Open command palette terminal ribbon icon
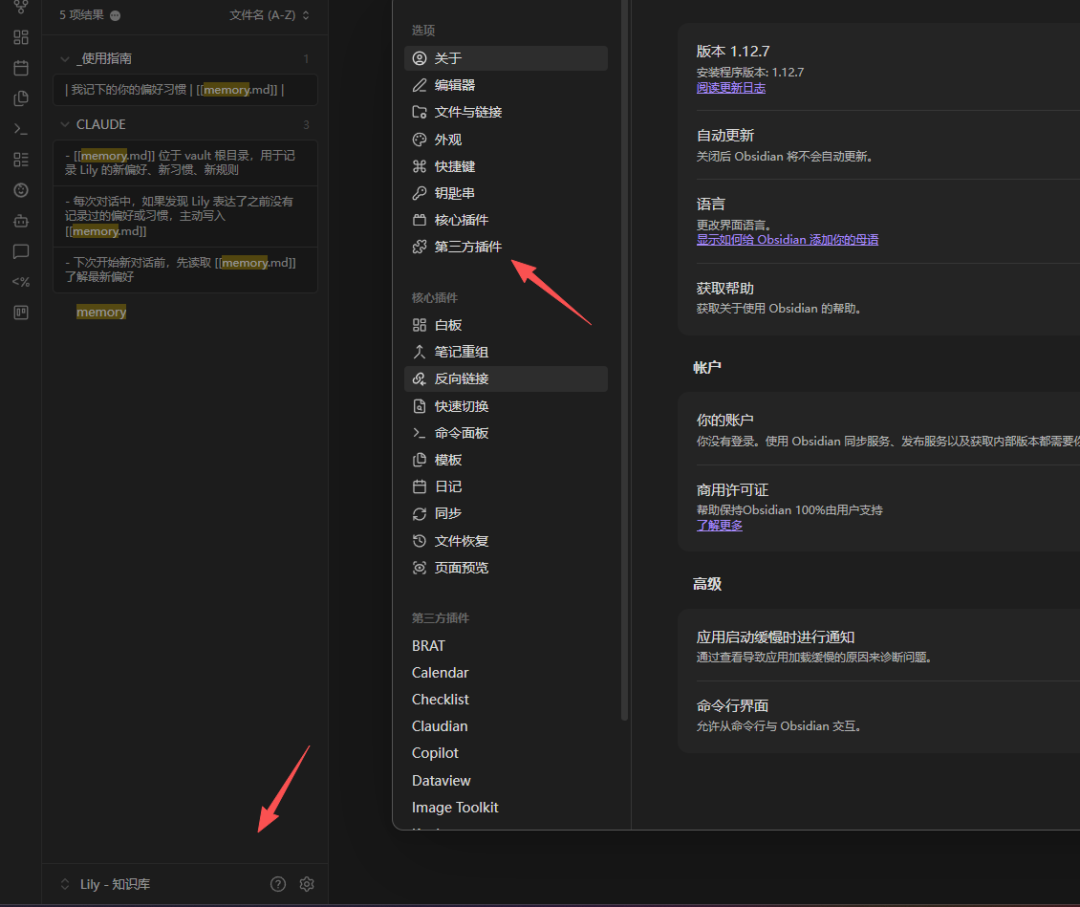 point(21,129)
